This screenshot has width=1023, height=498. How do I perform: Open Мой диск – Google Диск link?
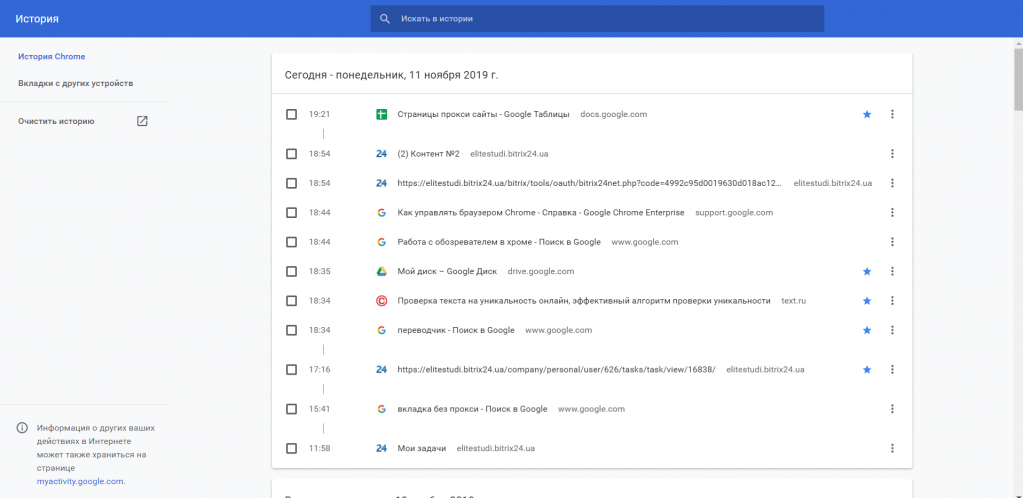point(447,272)
